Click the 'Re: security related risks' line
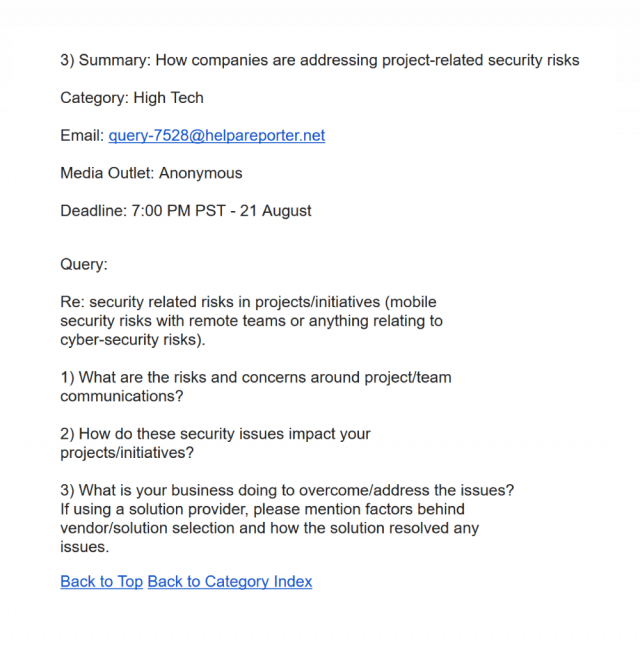Image resolution: width=640 pixels, height=646 pixels. [x=248, y=302]
